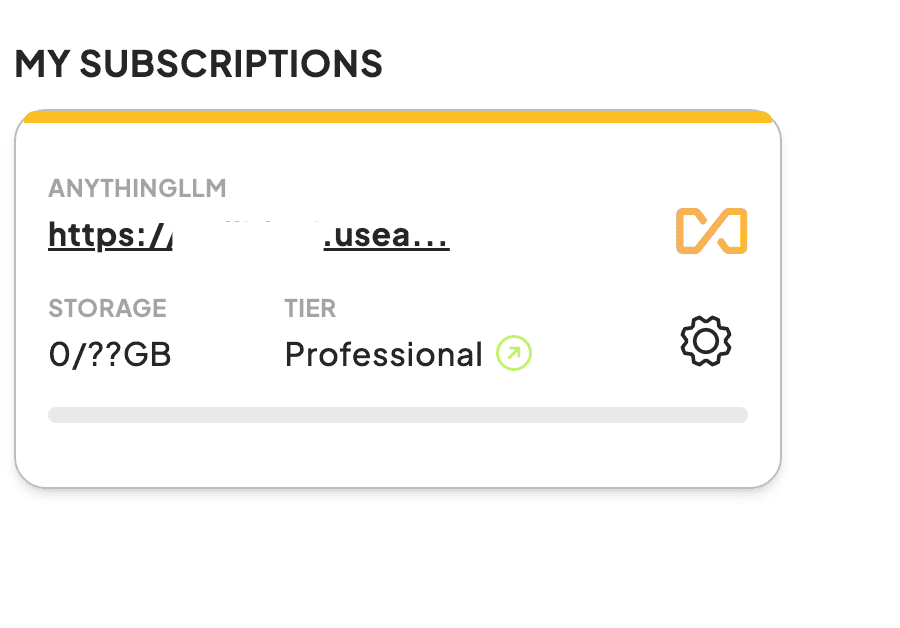Click the TIER label

click(x=310, y=308)
